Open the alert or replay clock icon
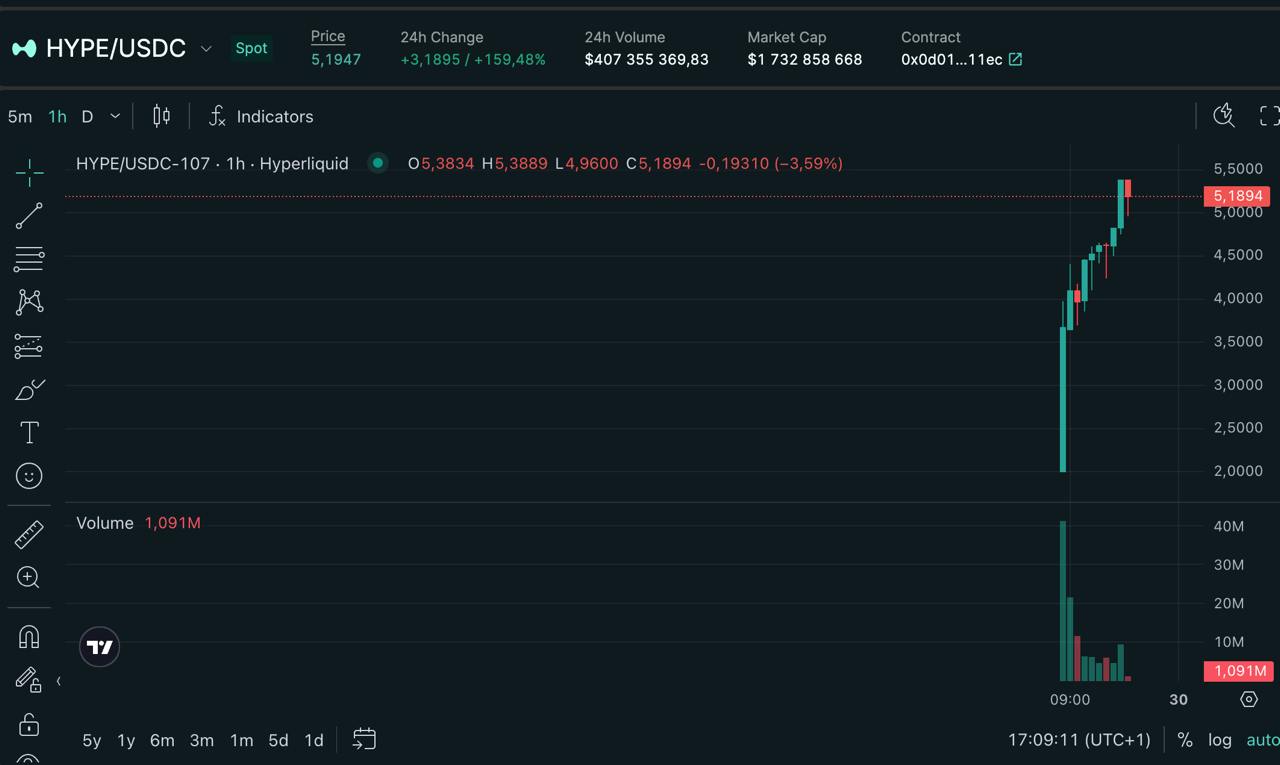Image resolution: width=1280 pixels, height=765 pixels. (x=1223, y=116)
